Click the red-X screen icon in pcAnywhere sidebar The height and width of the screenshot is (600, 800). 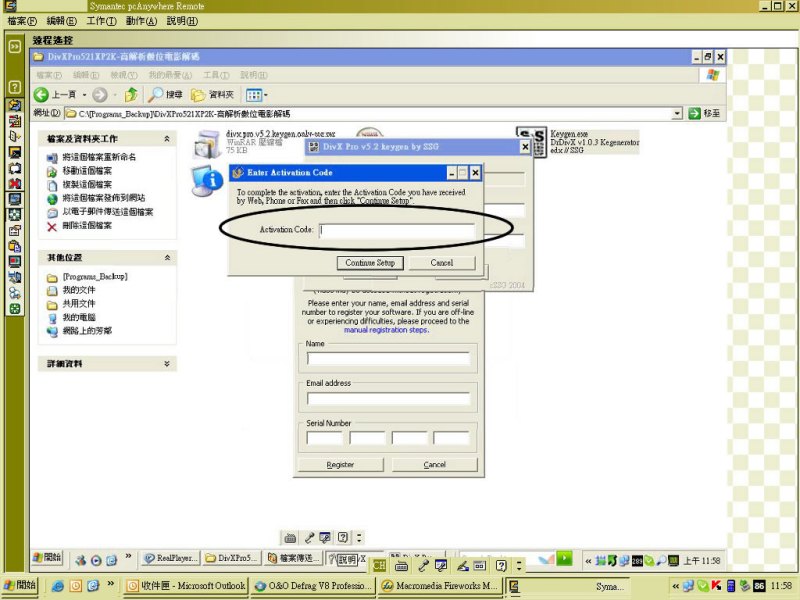point(15,184)
